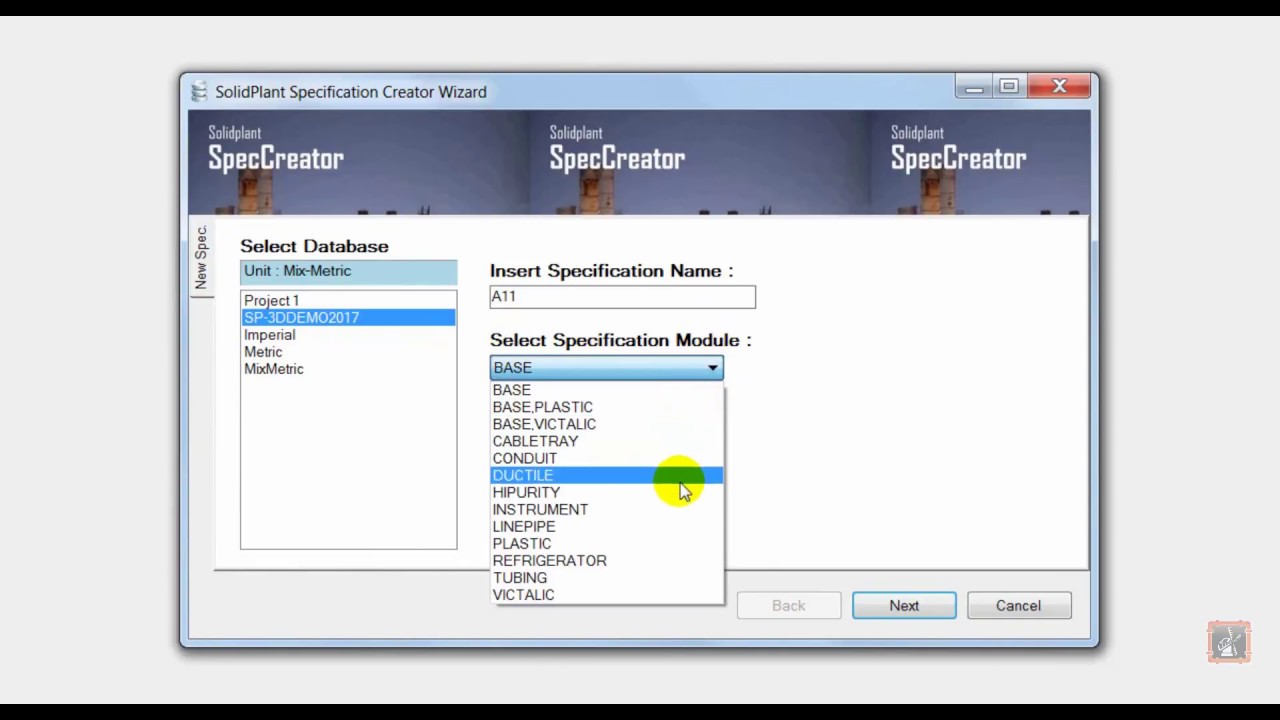This screenshot has width=1280, height=720.
Task: Click the Unit : Mix-Metric label
Action: pos(348,271)
